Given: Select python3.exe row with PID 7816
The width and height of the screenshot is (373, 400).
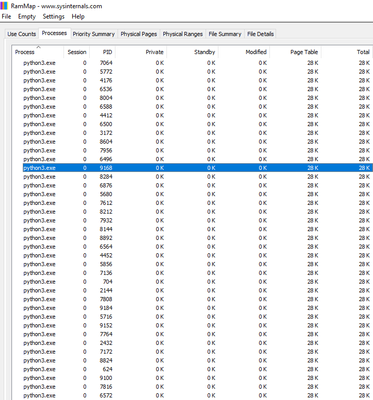Looking at the screenshot, I should click(198, 387).
